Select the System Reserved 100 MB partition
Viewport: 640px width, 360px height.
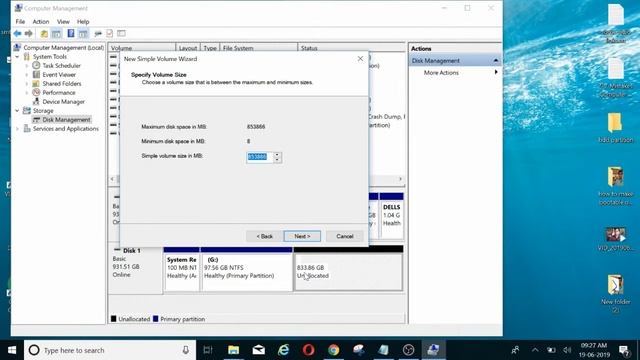point(181,271)
